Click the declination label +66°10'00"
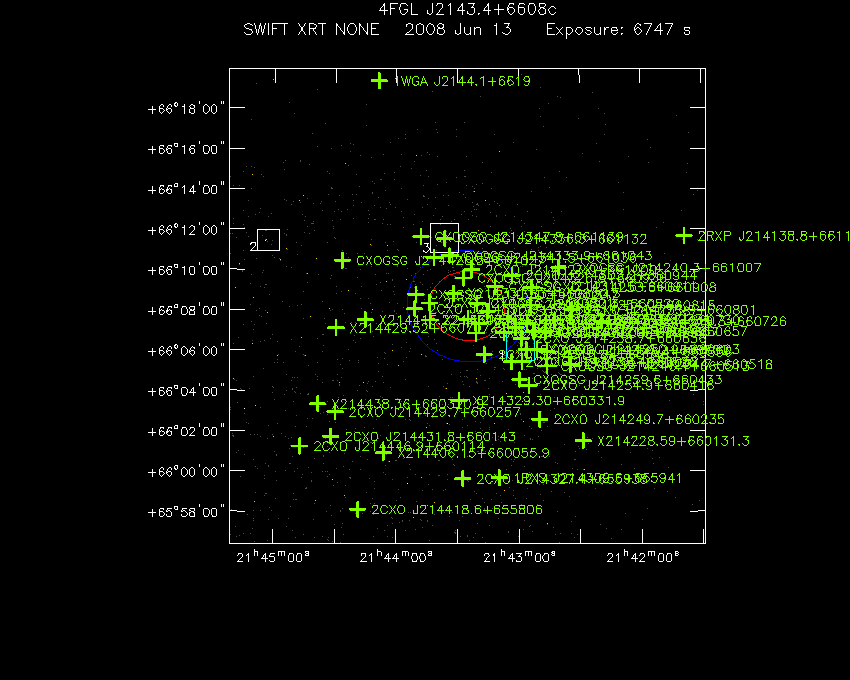This screenshot has height=680, width=850. 186,270
